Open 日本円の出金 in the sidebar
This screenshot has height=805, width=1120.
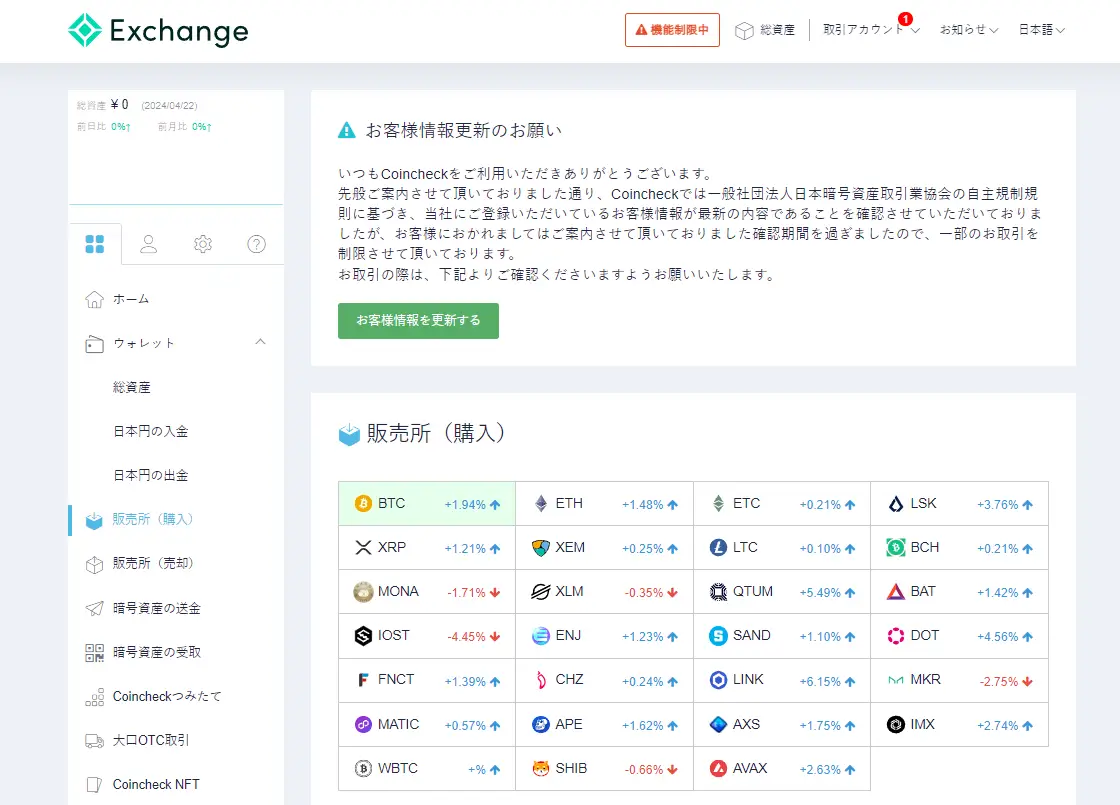[x=151, y=475]
